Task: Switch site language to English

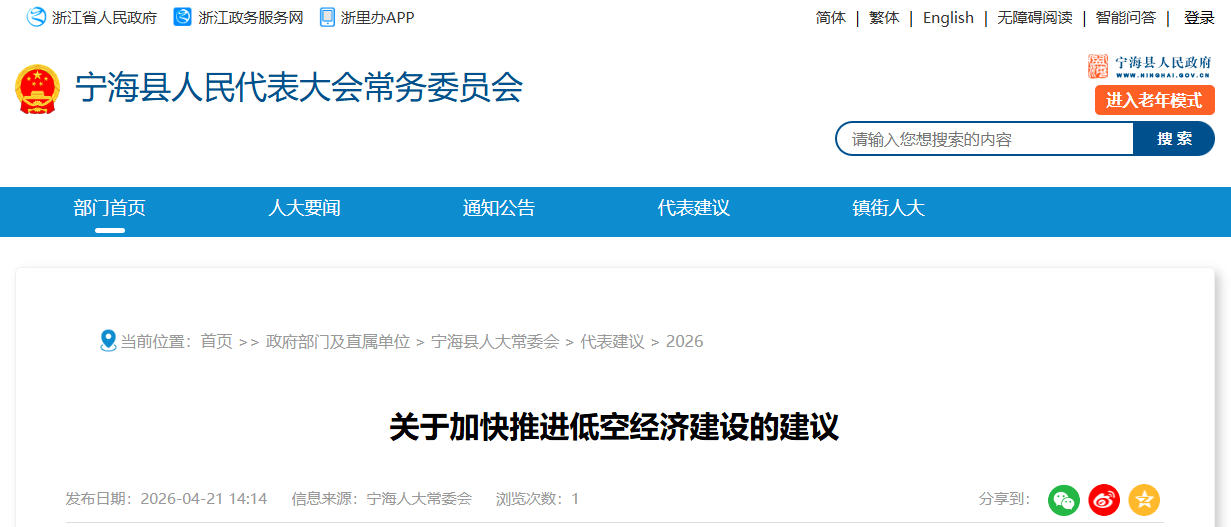Action: click(948, 18)
